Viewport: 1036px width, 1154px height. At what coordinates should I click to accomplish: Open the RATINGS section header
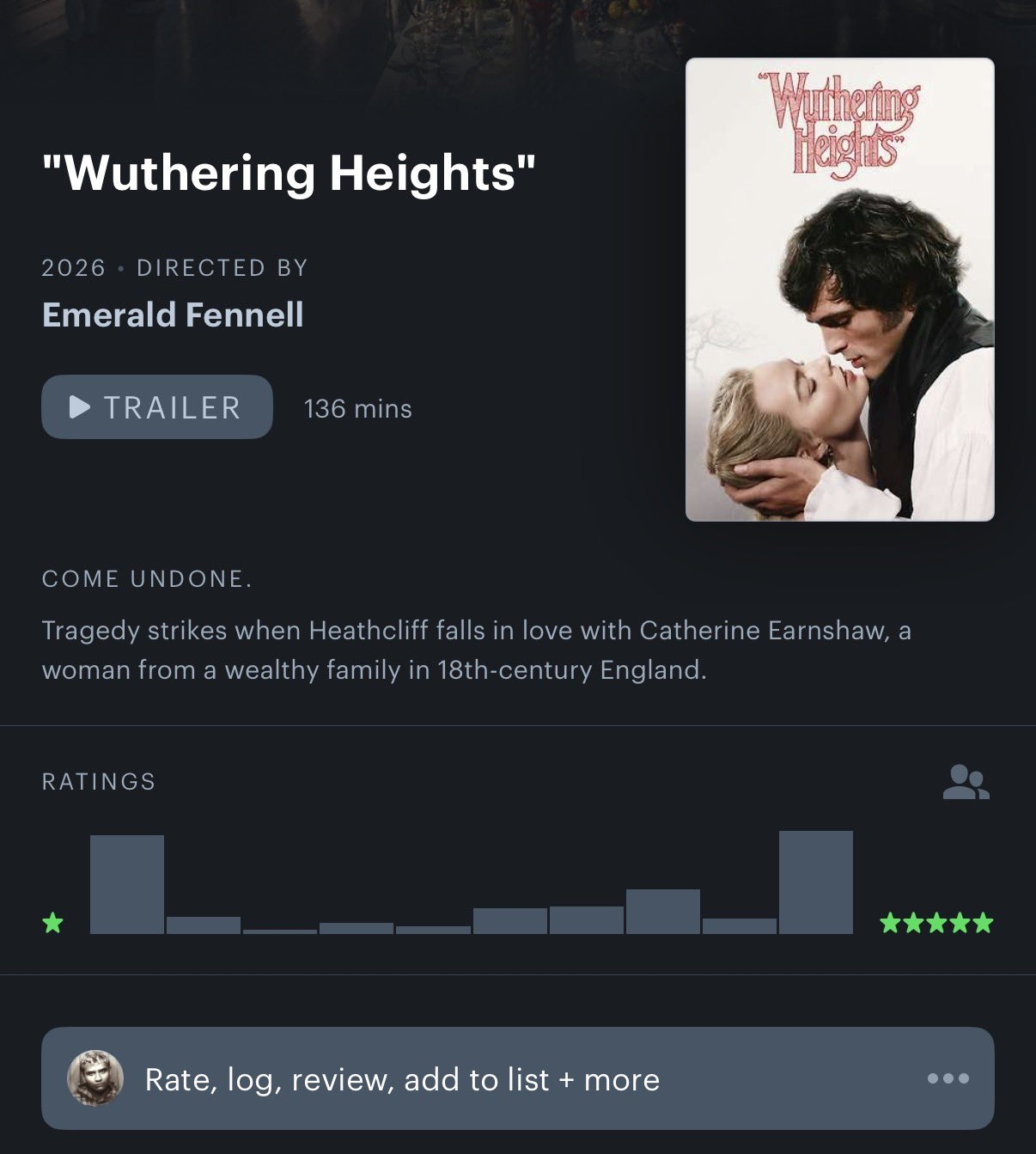pos(99,781)
